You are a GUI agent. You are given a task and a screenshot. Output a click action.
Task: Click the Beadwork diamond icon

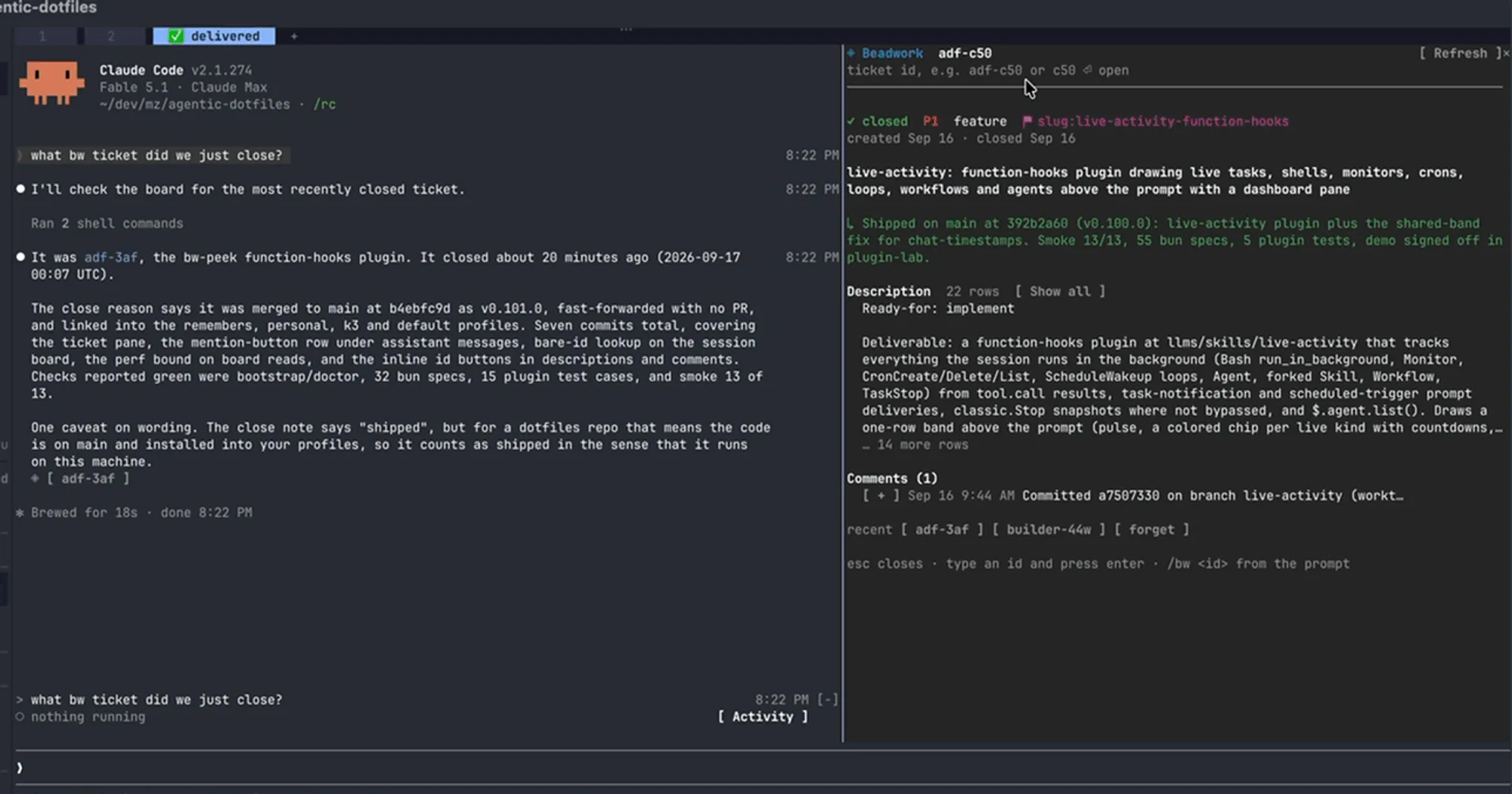tap(851, 53)
